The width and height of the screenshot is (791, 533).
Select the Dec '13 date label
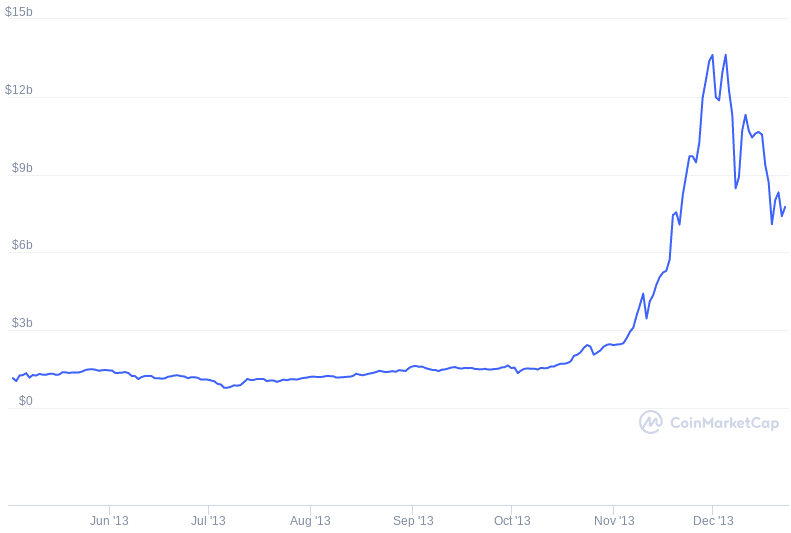[x=713, y=521]
